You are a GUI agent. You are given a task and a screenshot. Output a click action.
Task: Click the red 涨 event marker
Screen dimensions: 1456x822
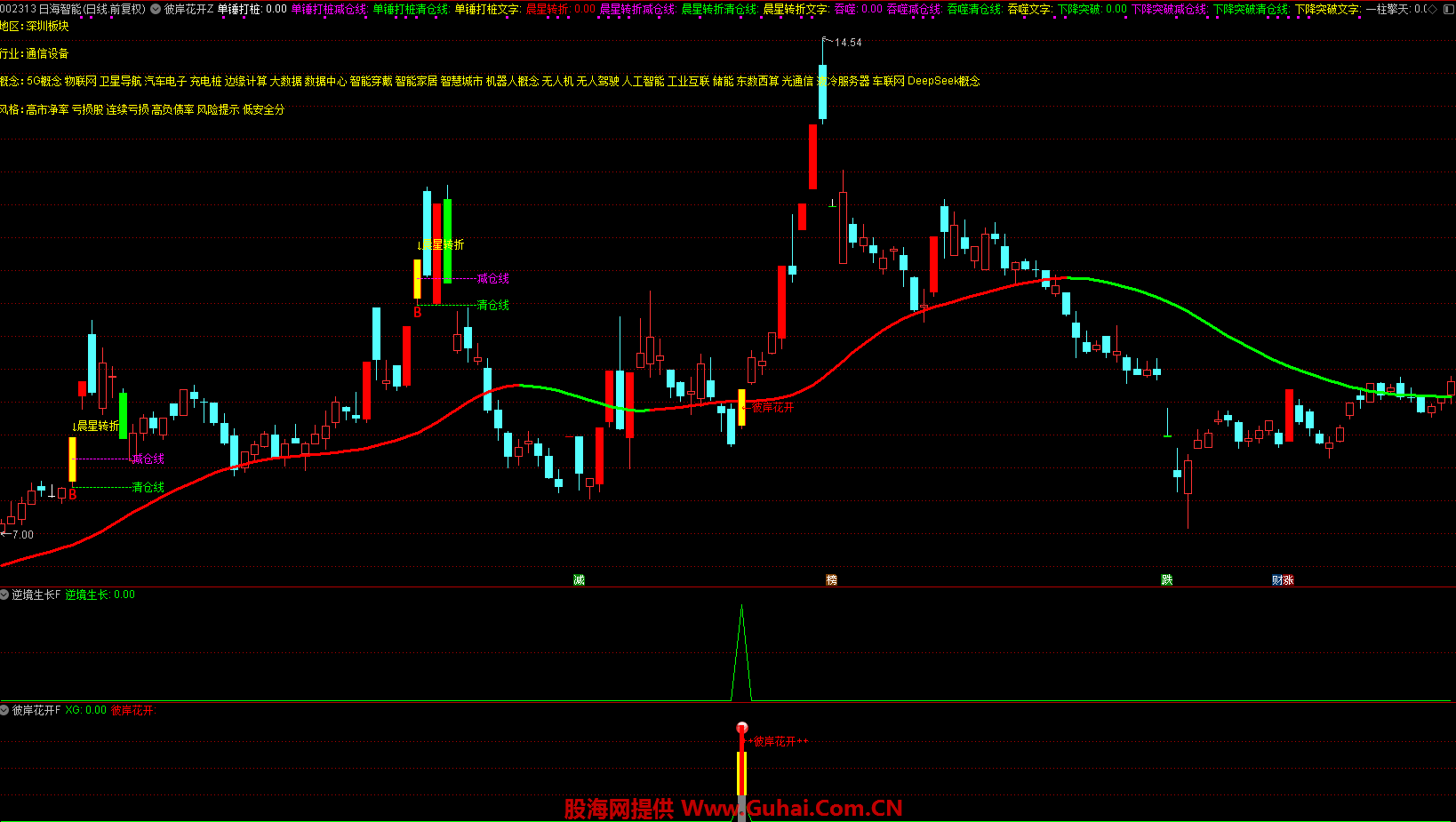pos(1288,580)
